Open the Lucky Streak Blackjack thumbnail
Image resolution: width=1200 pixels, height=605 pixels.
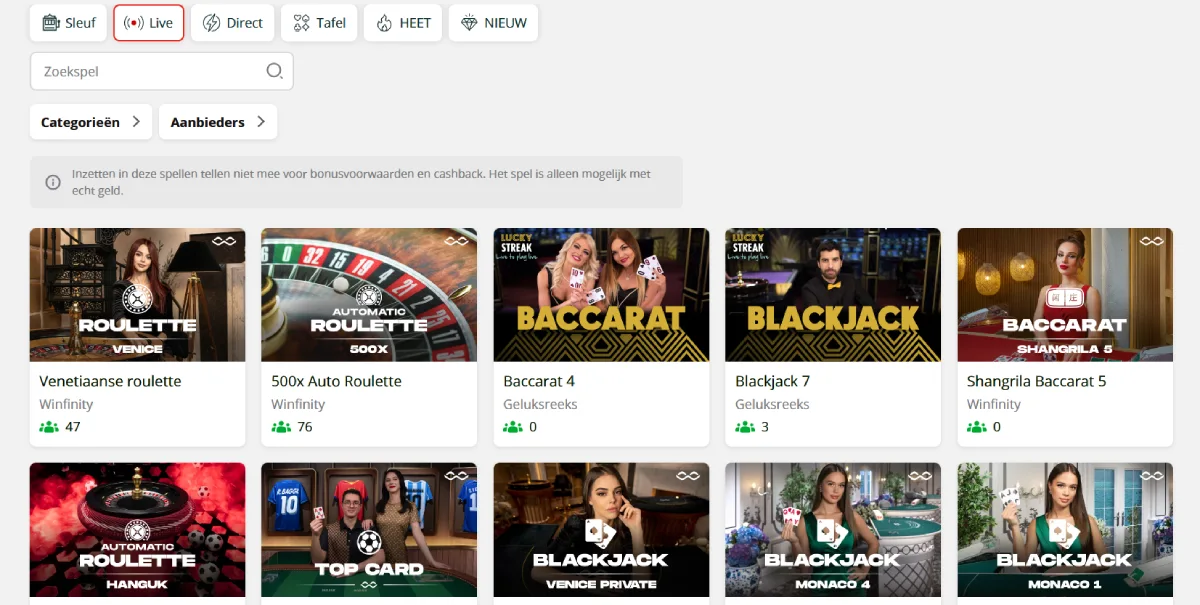tap(833, 295)
